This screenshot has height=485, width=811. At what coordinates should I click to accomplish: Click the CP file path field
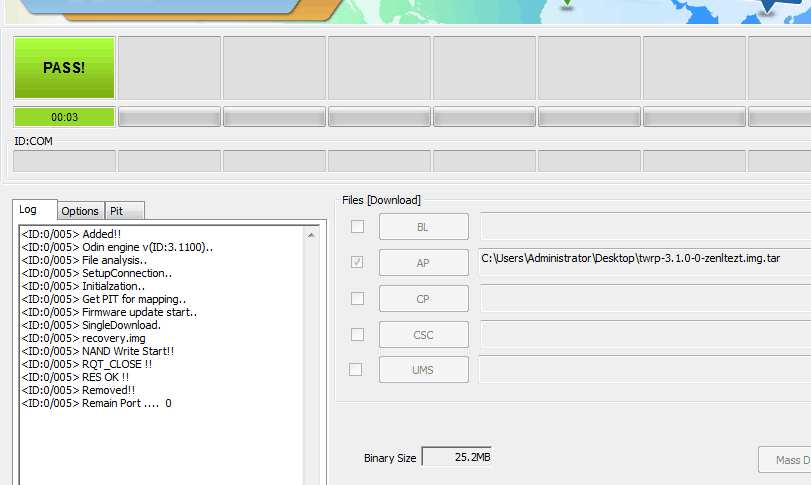(x=645, y=298)
